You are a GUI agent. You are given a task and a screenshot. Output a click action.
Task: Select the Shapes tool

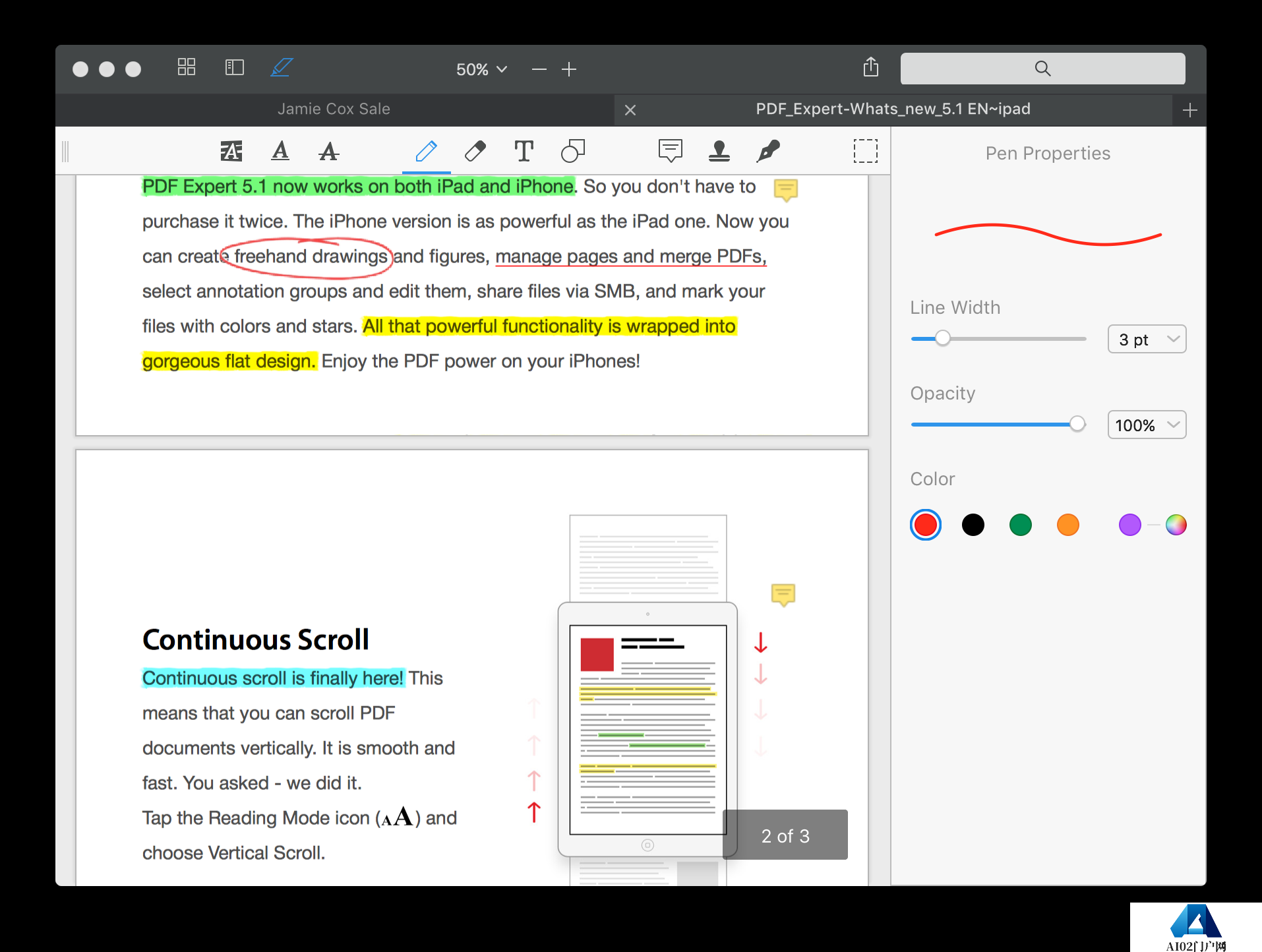[573, 151]
